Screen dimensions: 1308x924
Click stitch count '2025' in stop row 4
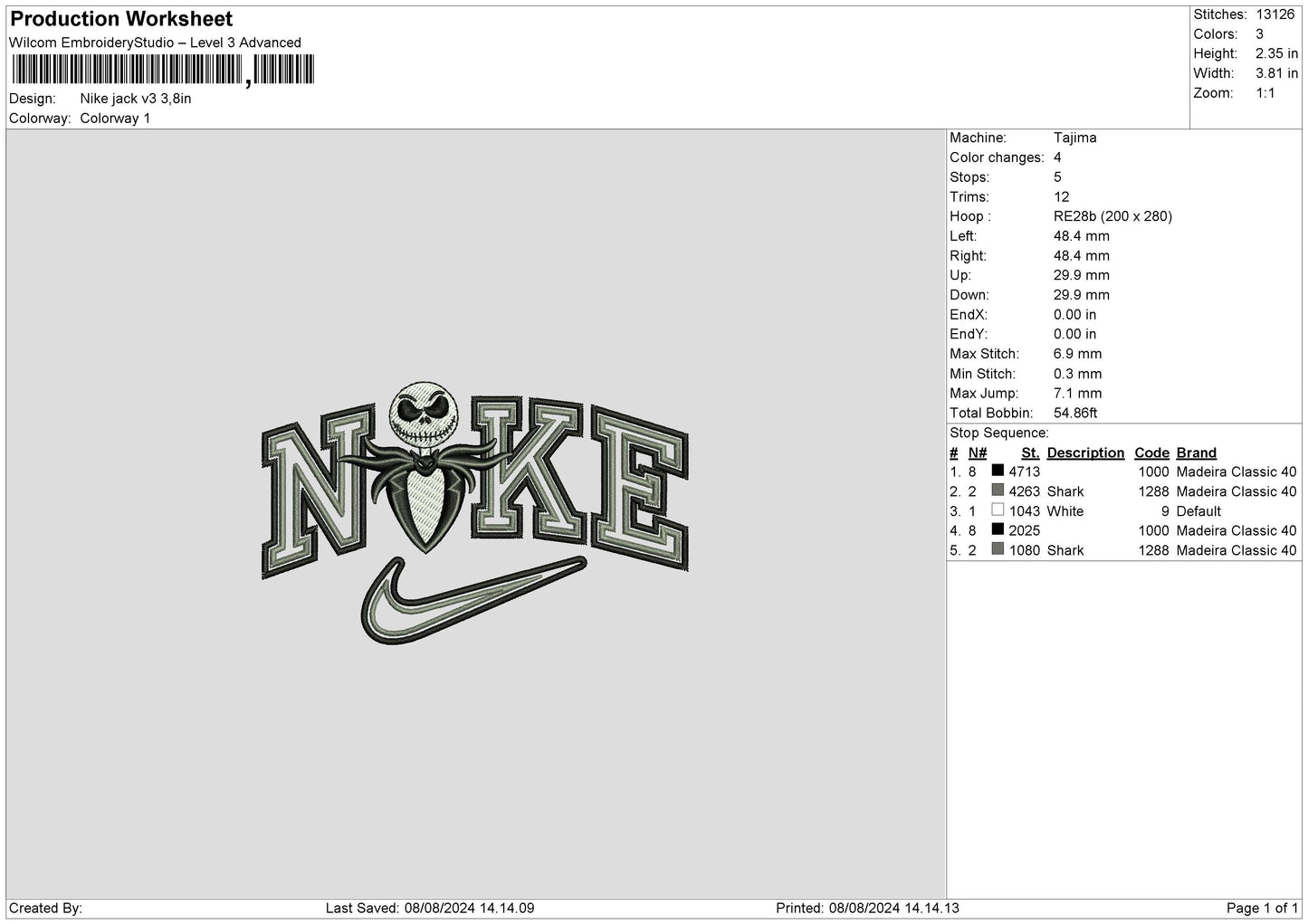(1025, 530)
